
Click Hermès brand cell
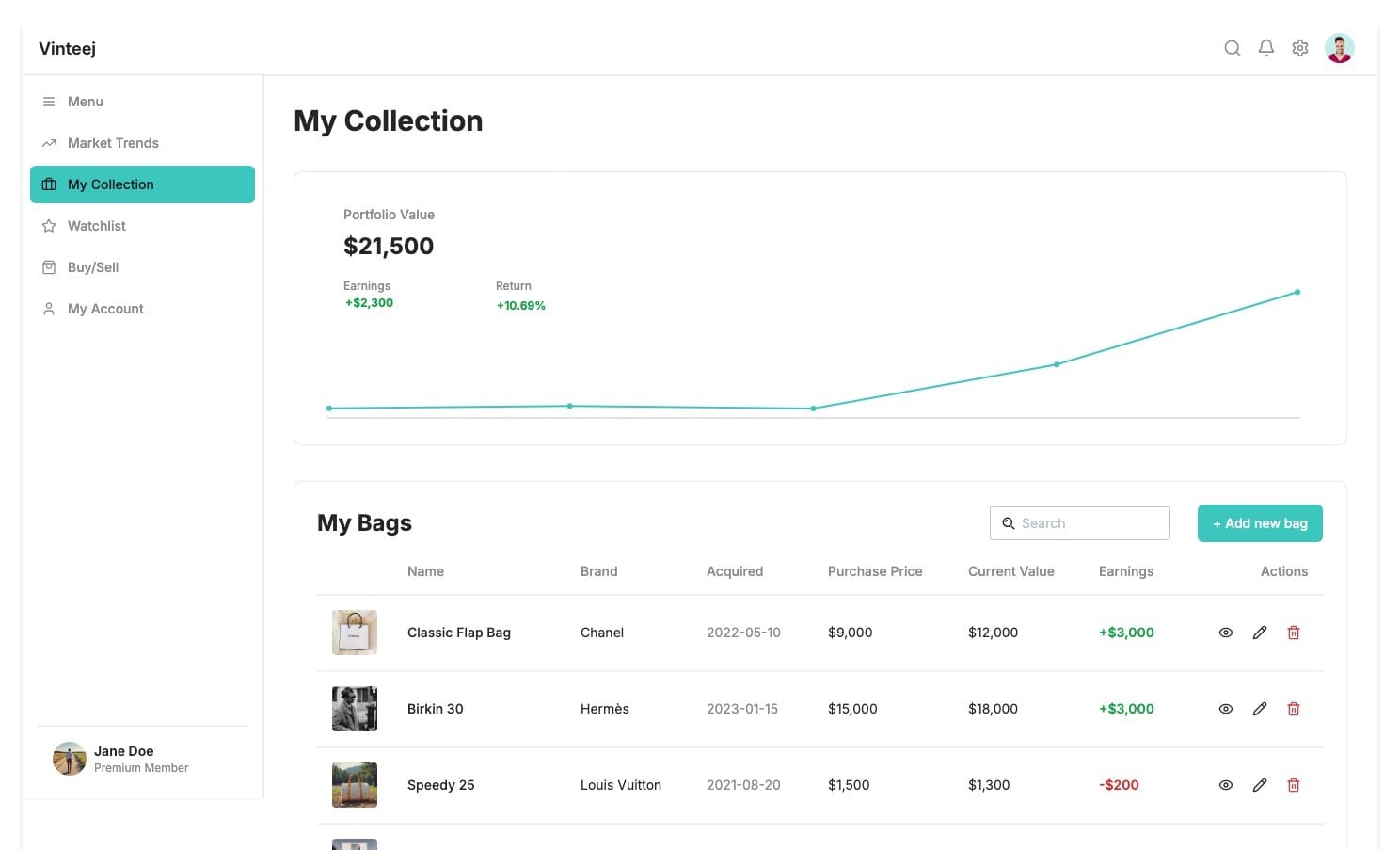coord(605,709)
